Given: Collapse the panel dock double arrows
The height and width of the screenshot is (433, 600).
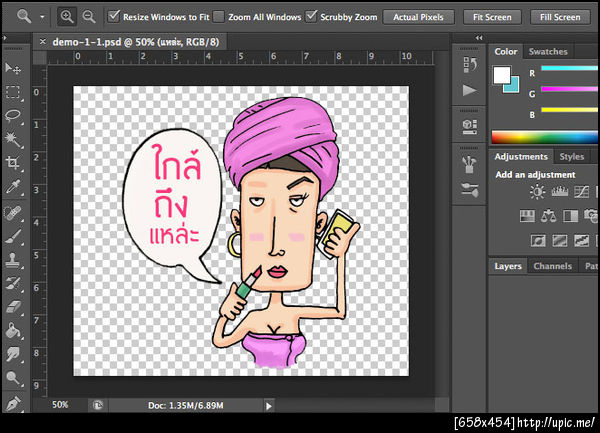Looking at the screenshot, I should (x=479, y=37).
